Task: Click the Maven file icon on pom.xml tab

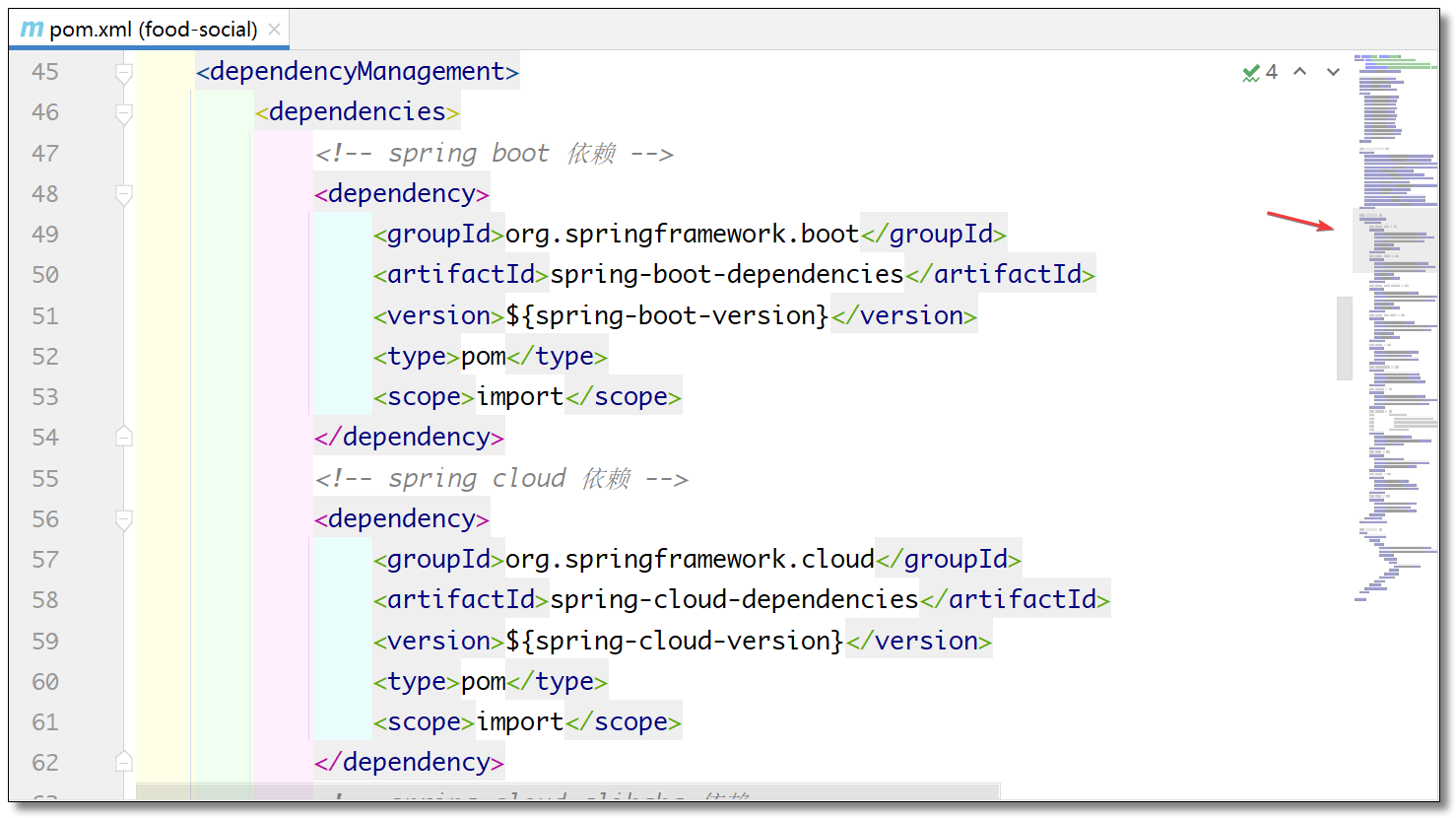Action: click(32, 30)
